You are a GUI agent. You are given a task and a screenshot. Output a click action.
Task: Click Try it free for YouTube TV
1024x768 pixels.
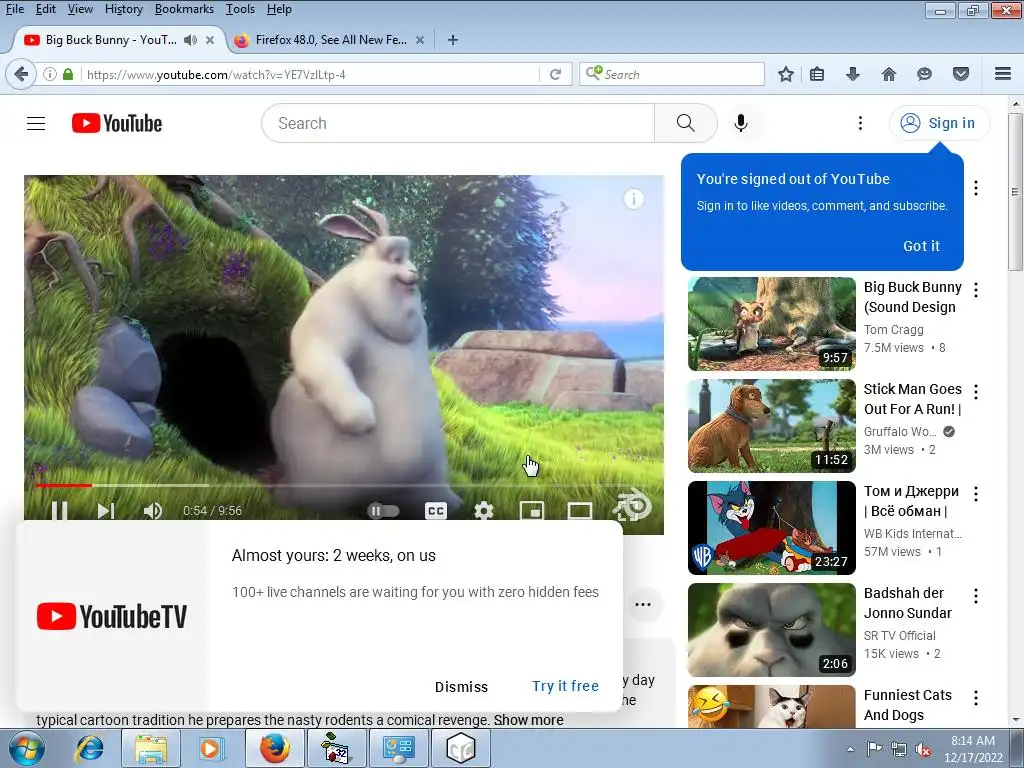(x=565, y=686)
